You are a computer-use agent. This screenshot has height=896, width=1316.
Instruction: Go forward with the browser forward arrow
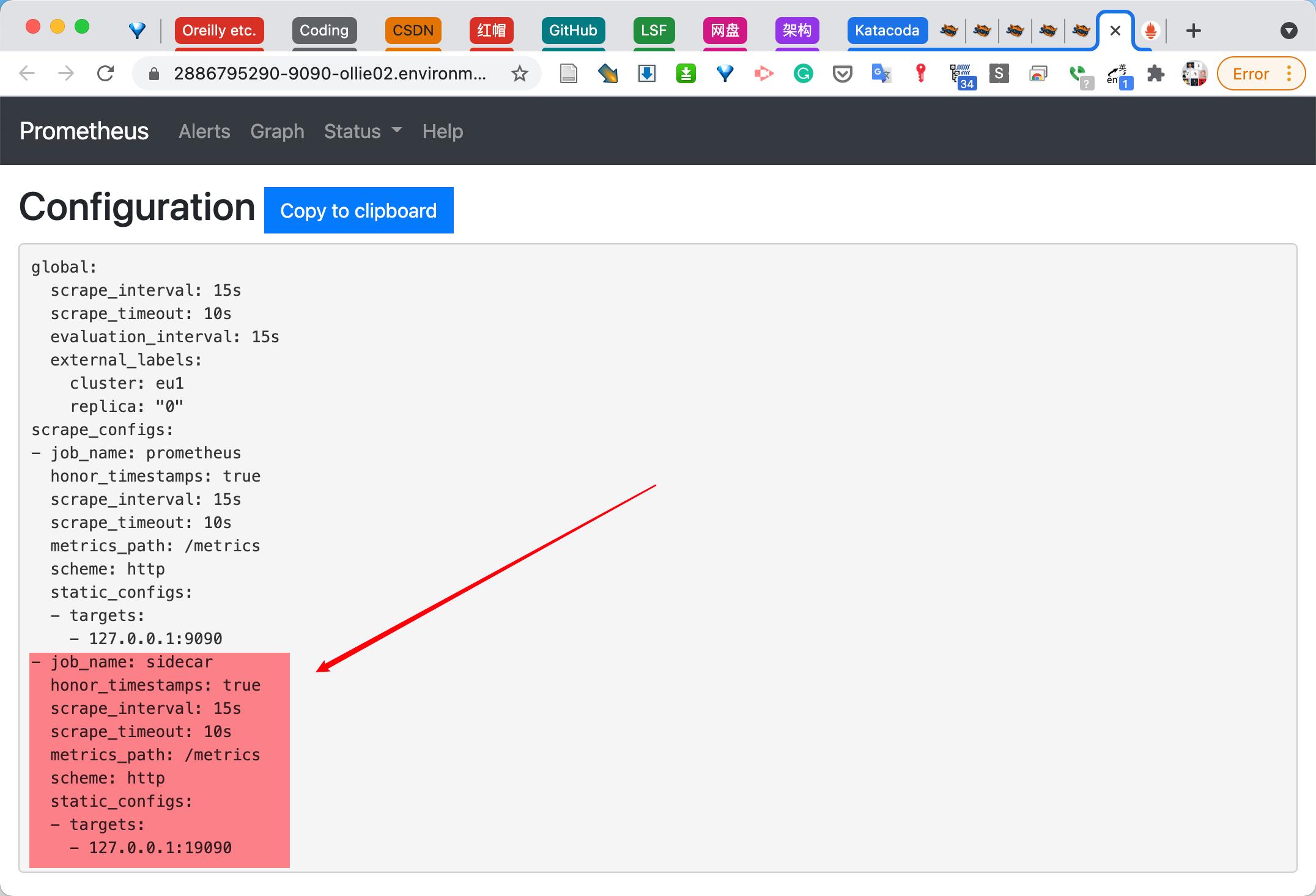[66, 74]
